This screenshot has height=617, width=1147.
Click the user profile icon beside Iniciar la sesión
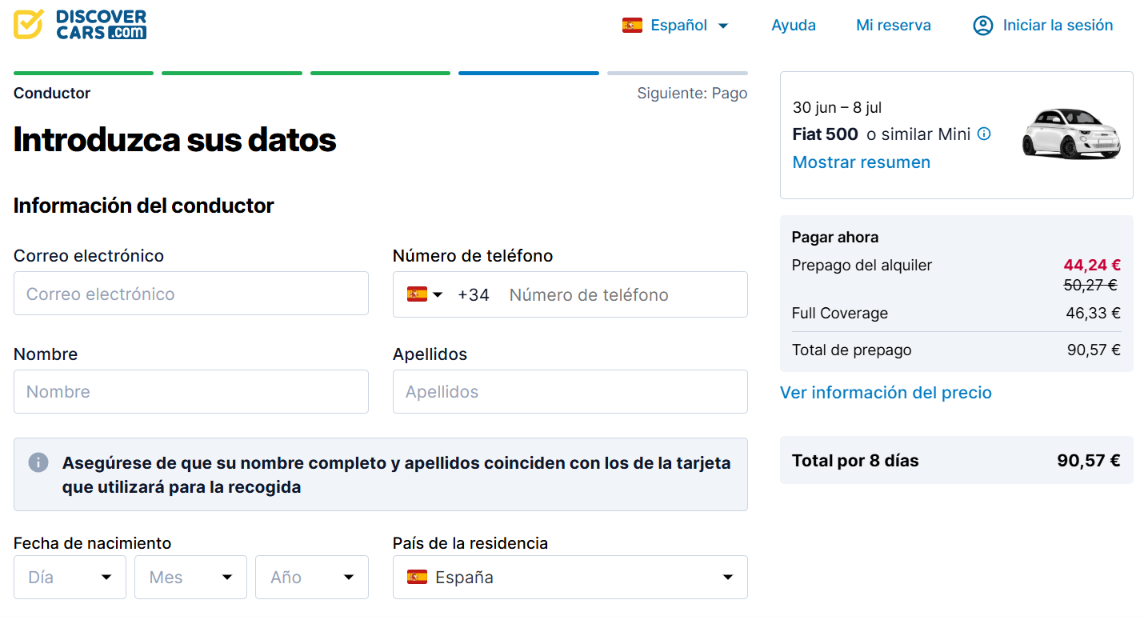point(982,26)
